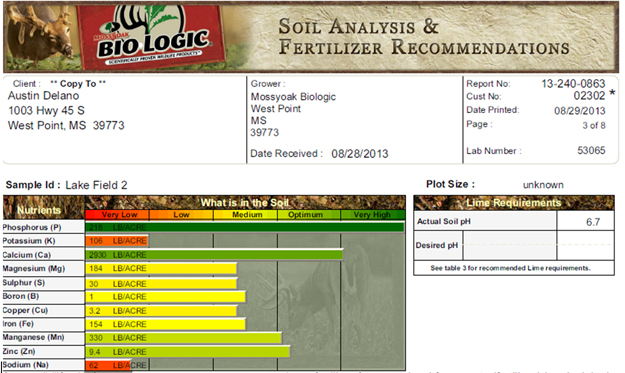Image resolution: width=625 pixels, height=373 pixels.
Task: Click the Mossy Oak BioLogic logo
Action: click(x=151, y=36)
